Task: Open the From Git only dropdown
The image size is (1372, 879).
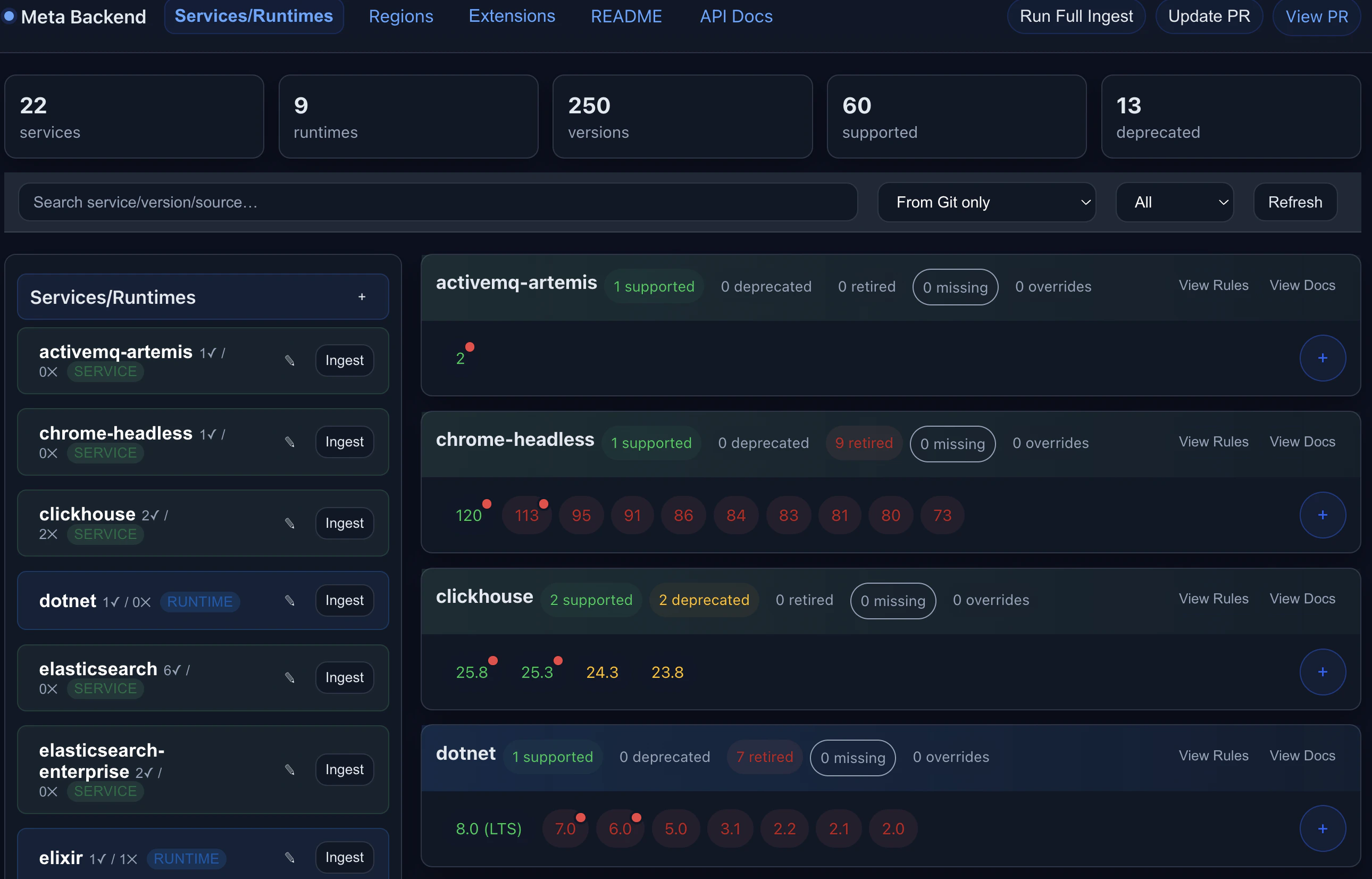Action: [987, 202]
